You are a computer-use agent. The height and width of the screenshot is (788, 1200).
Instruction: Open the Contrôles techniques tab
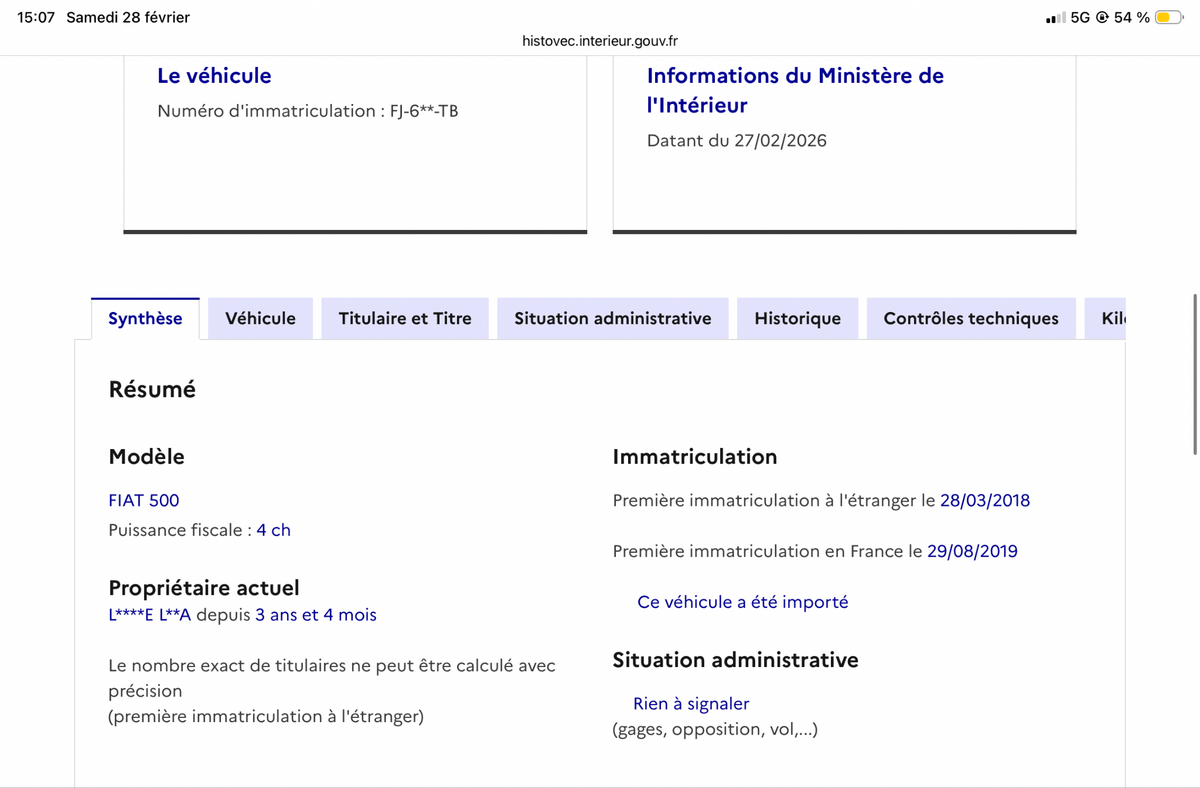pyautogui.click(x=970, y=319)
